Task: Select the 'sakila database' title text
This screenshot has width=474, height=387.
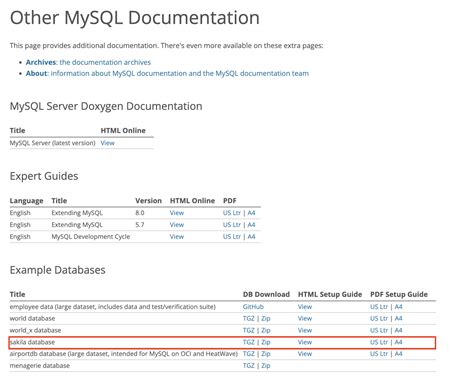Action: click(32, 342)
